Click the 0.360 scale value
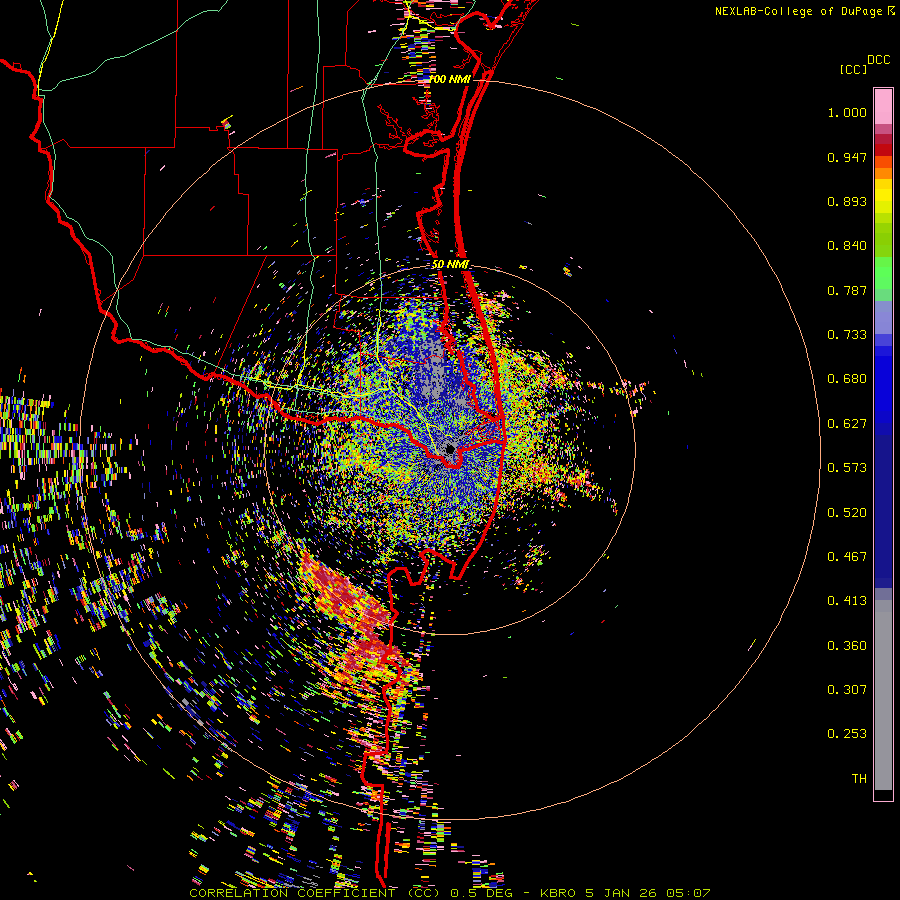The height and width of the screenshot is (900, 900). coord(847,646)
